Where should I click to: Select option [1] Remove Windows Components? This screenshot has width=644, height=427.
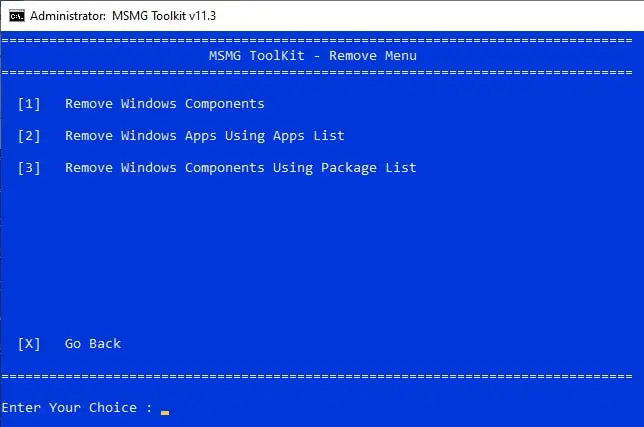point(141,104)
